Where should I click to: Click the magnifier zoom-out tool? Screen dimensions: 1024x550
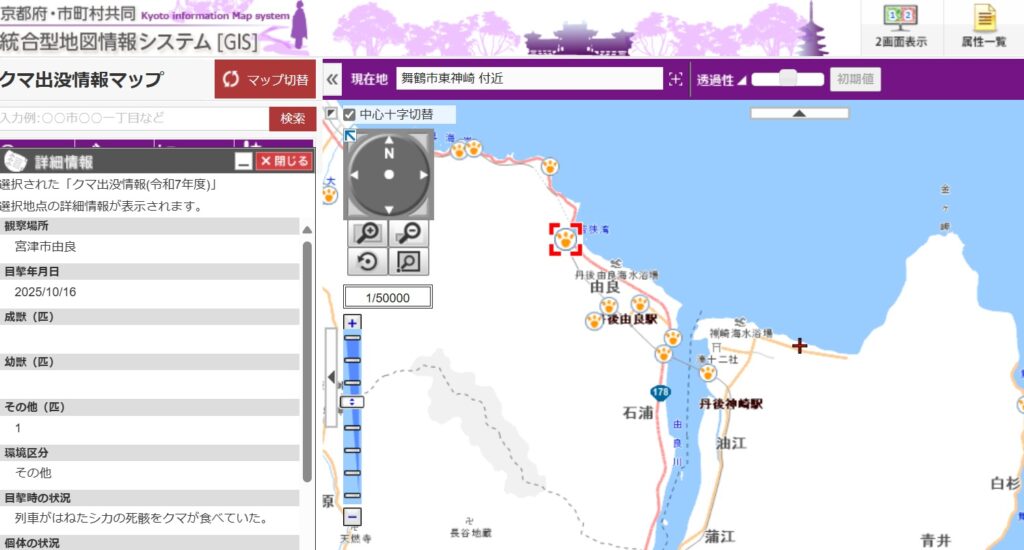[408, 233]
